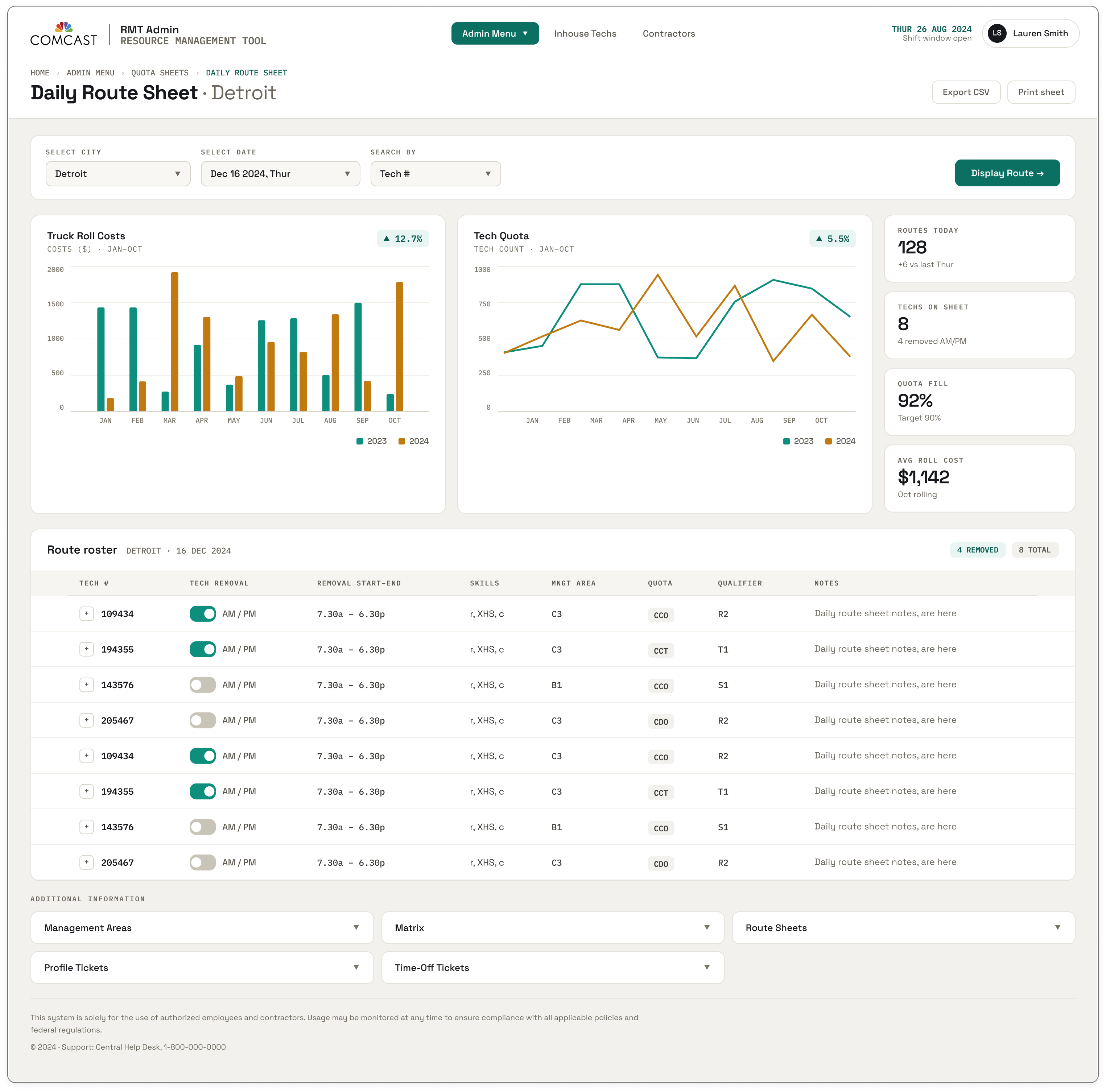Click Print sheet button
This screenshot has width=1106, height=1092.
[1041, 92]
